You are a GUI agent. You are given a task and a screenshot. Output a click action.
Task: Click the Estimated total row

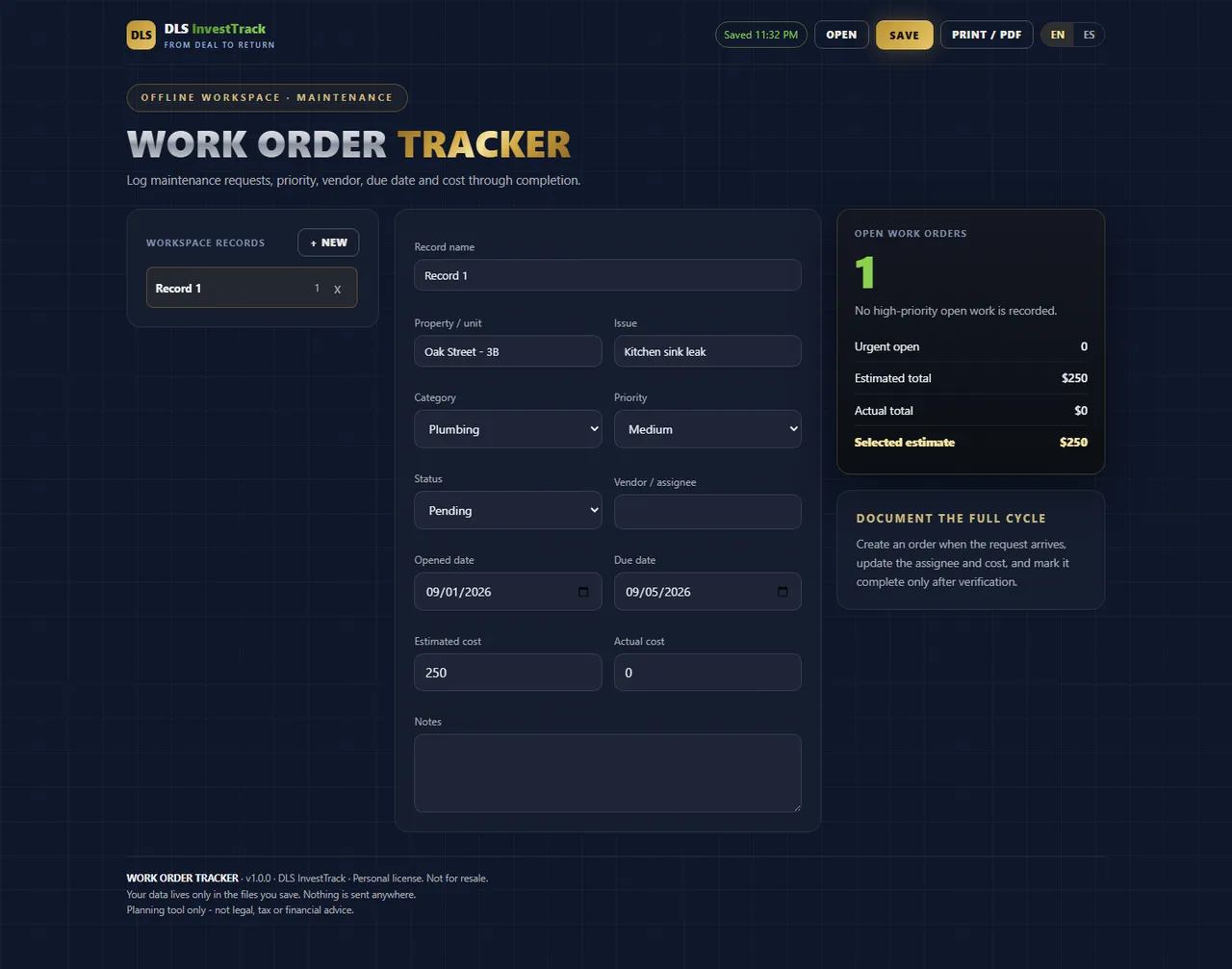tap(971, 378)
